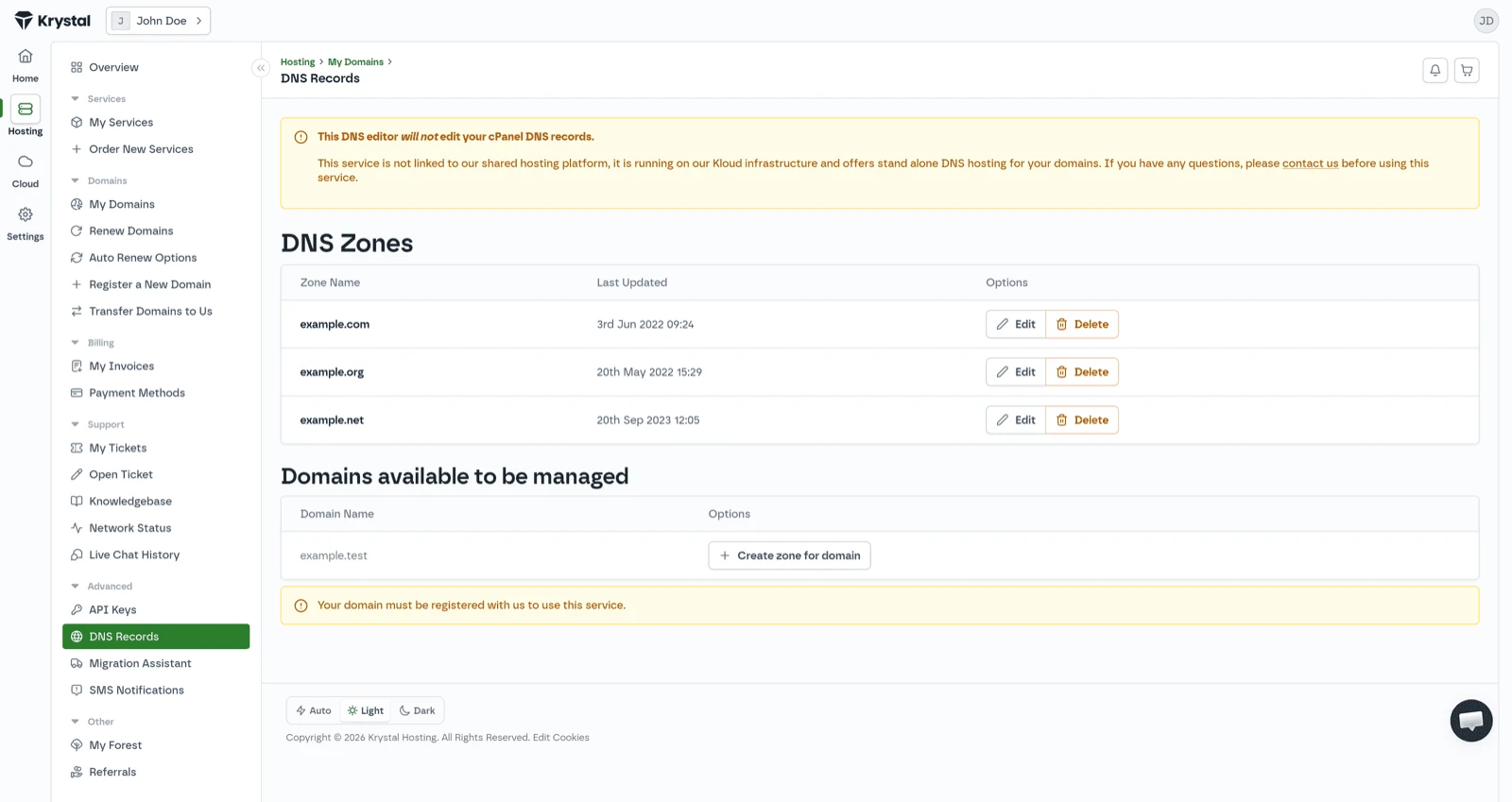Switch theme to Auto
This screenshot has width=1512, height=802.
tap(314, 710)
